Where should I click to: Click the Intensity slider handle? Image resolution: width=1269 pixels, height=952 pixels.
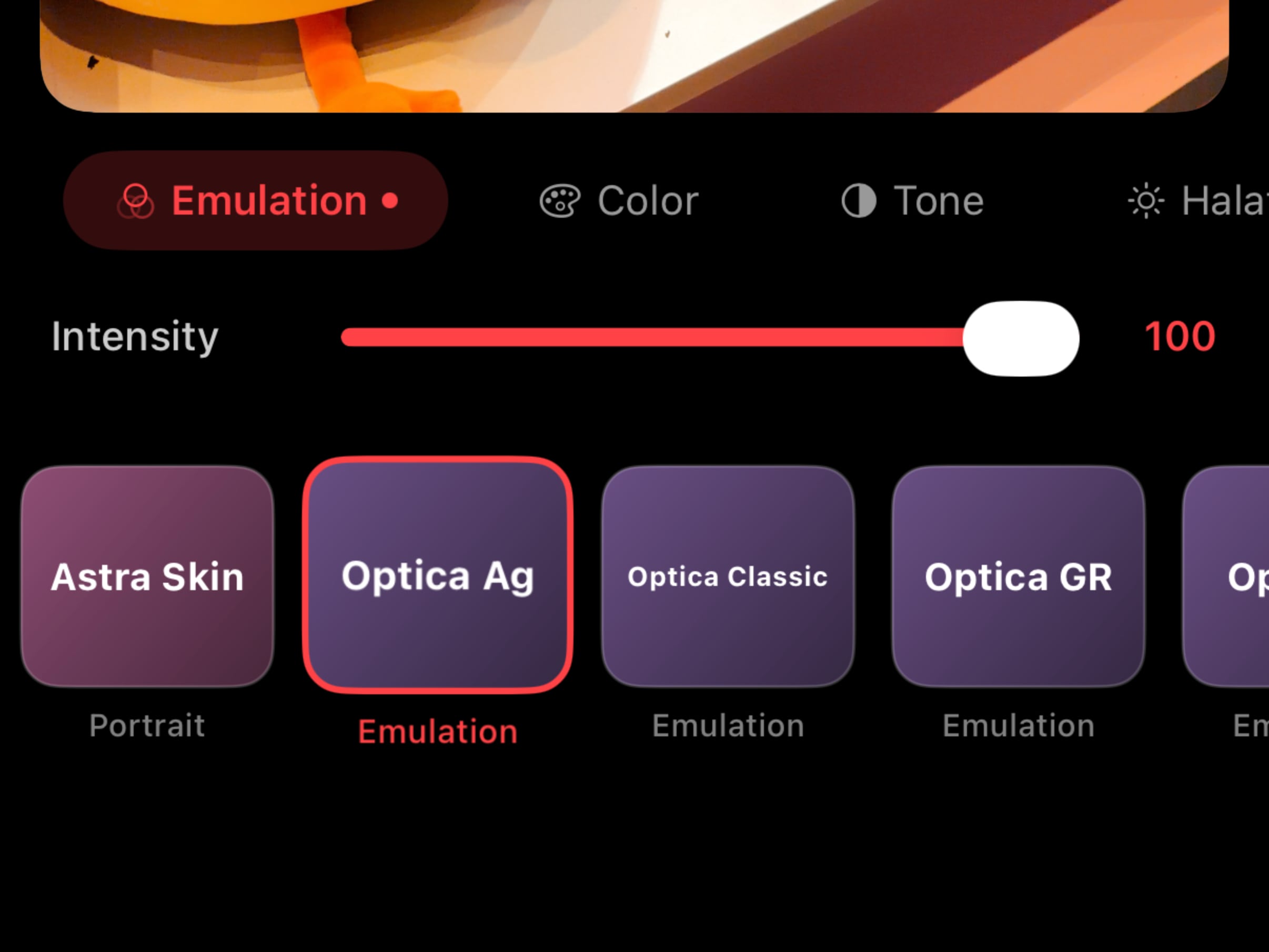1022,337
